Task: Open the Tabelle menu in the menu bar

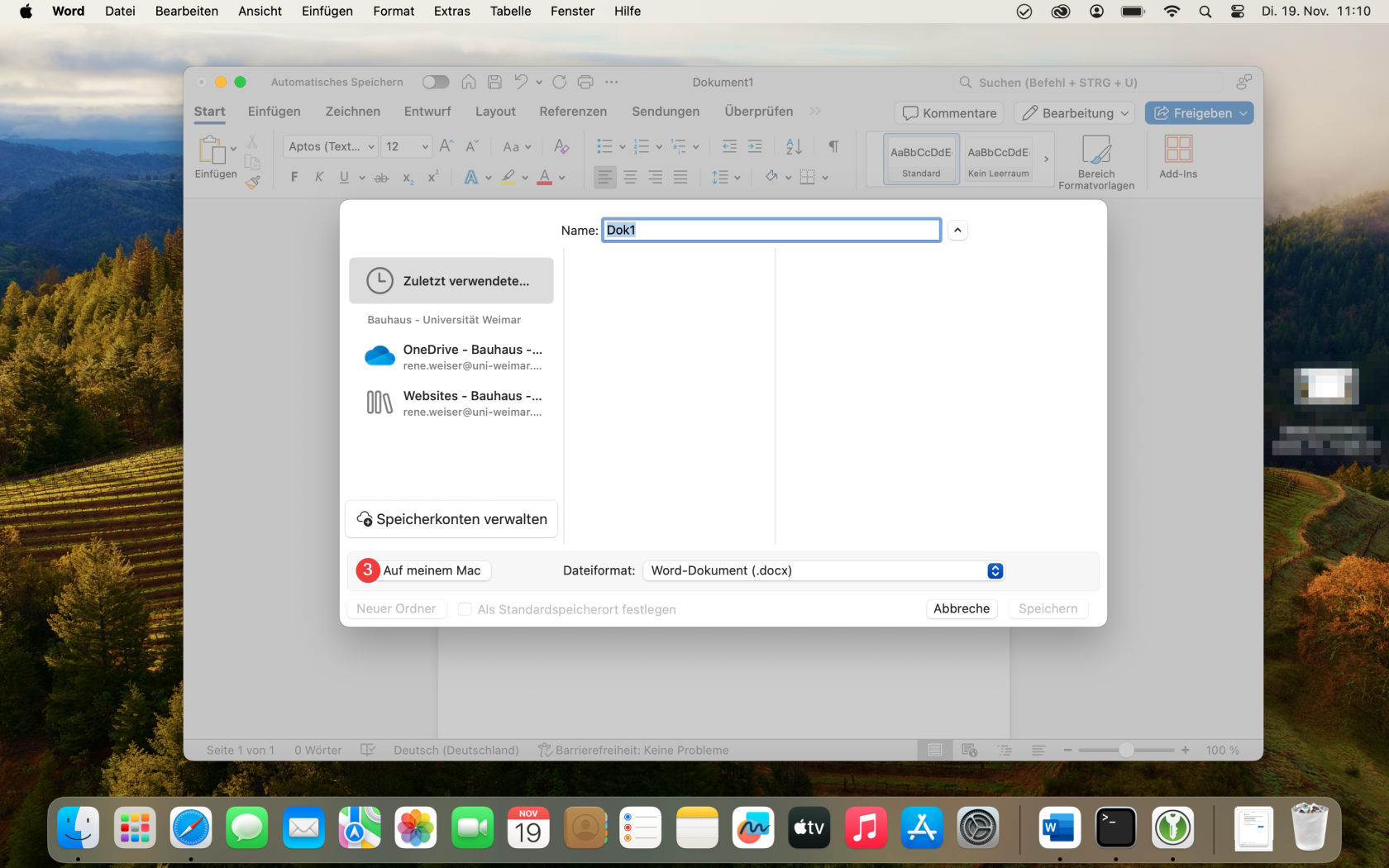Action: coord(510,11)
